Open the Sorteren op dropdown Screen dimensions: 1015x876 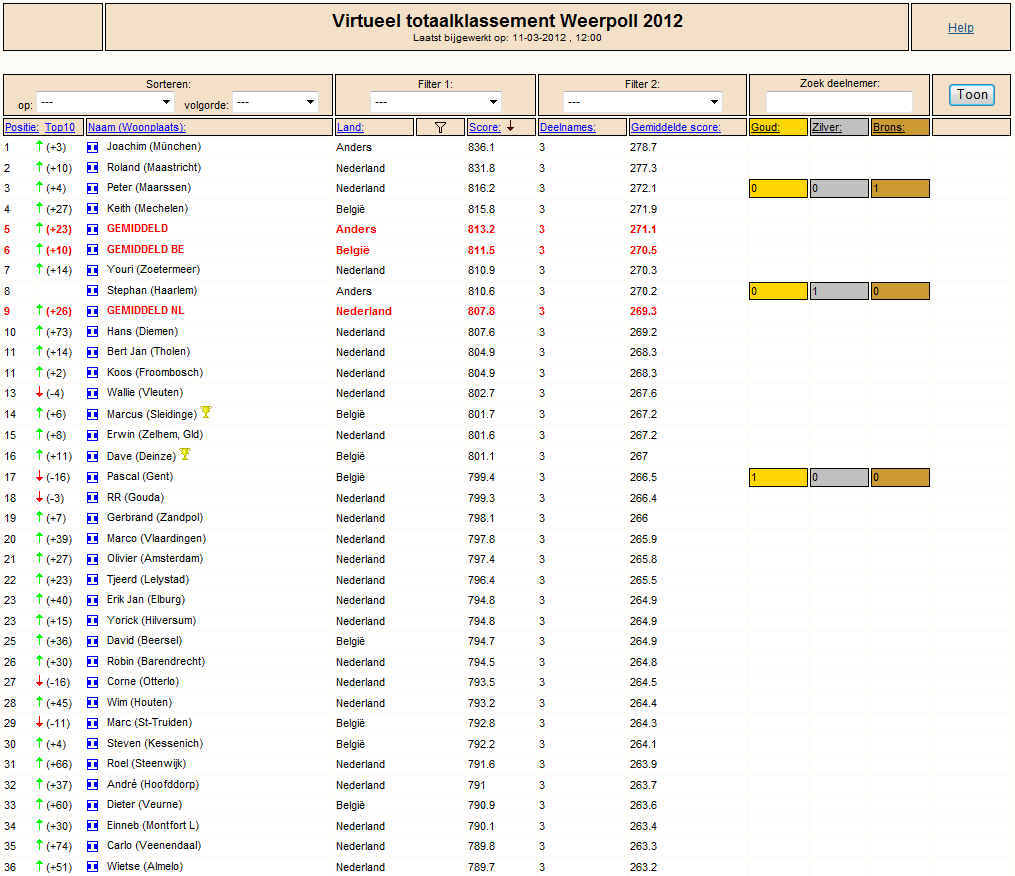[x=106, y=102]
